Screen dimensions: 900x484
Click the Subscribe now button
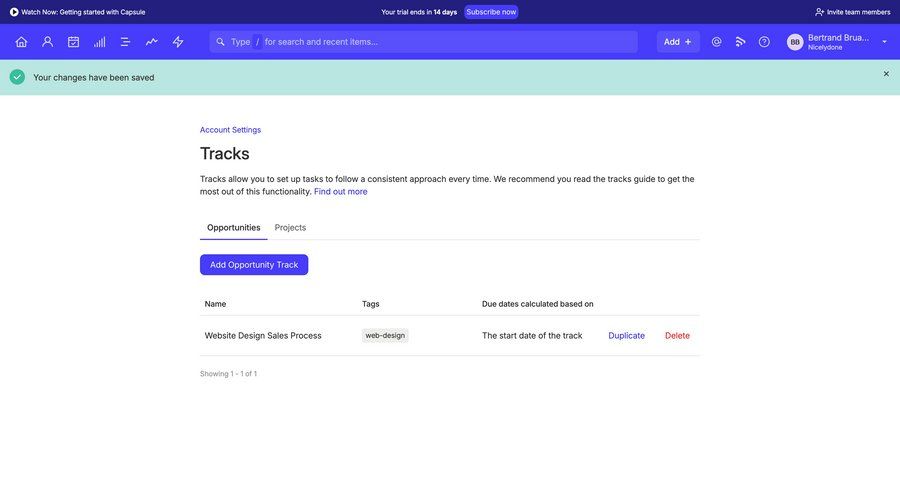click(x=491, y=12)
